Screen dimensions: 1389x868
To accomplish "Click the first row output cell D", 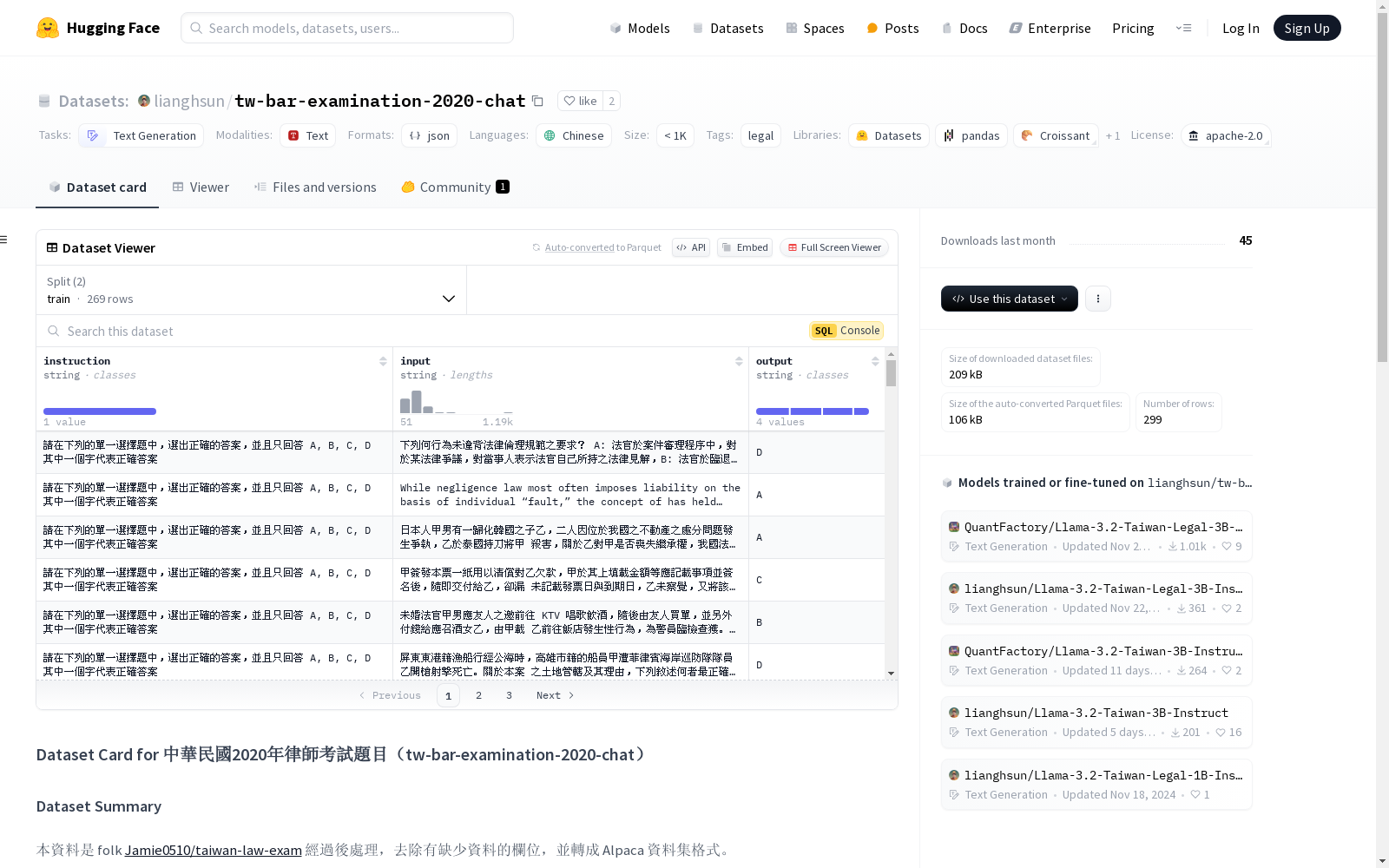I will [x=817, y=452].
